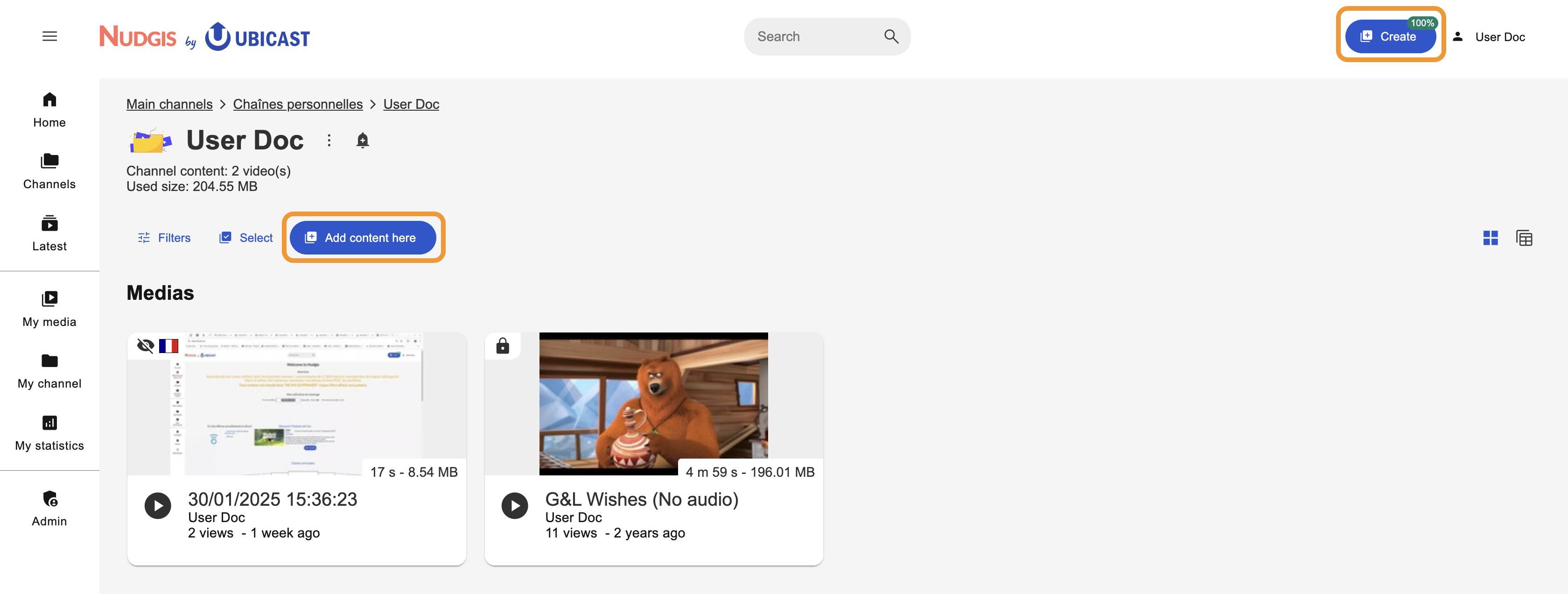Play the 30/01/2025 15:36:23 video
1568x594 pixels.
point(158,506)
